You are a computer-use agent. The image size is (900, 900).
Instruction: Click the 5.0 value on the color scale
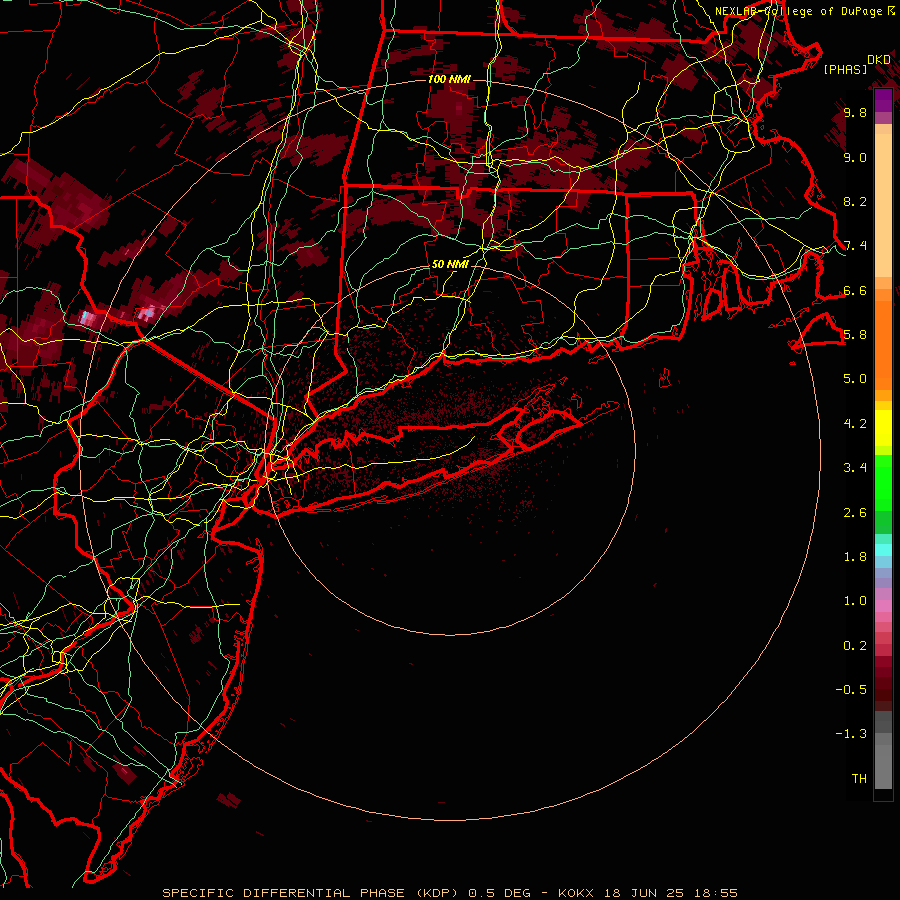tap(855, 379)
